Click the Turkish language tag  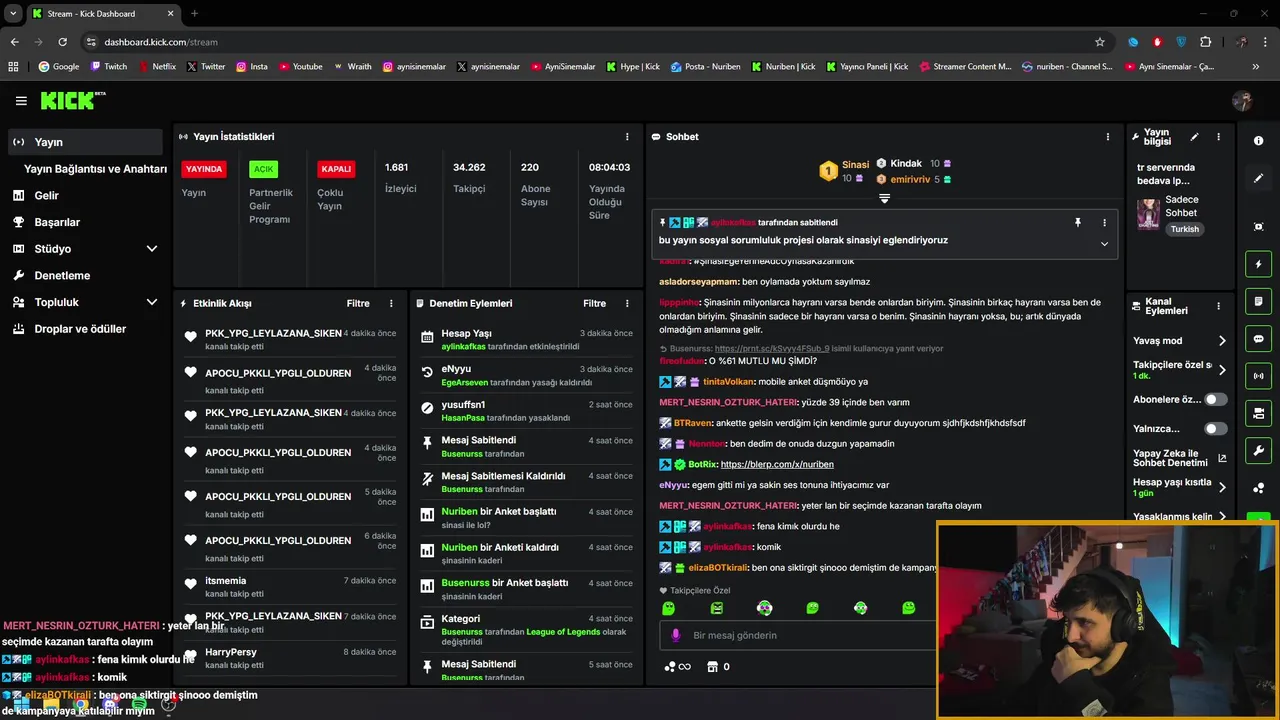click(x=1185, y=229)
